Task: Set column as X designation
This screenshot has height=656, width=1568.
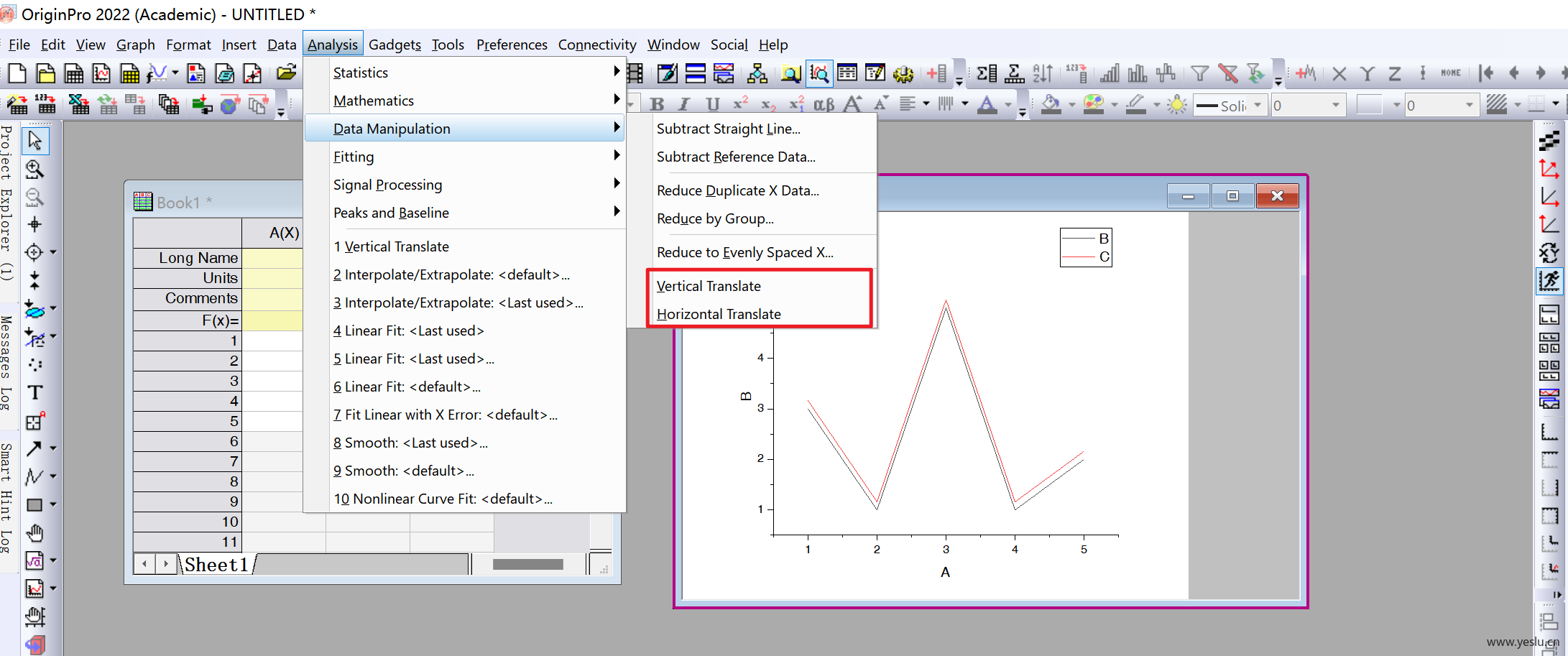Action: coord(1339,73)
